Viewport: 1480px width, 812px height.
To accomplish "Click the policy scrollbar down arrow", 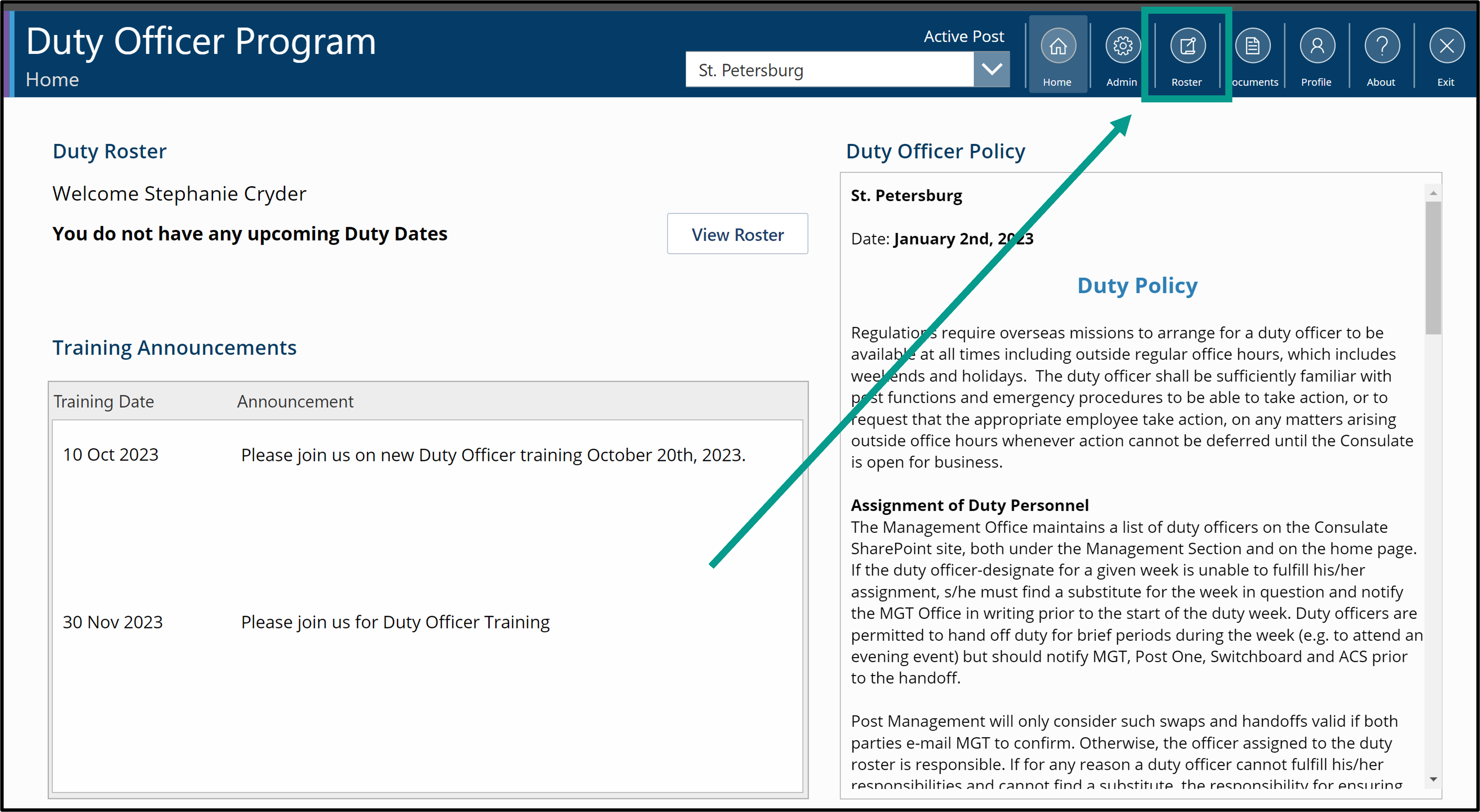I will tap(1433, 779).
